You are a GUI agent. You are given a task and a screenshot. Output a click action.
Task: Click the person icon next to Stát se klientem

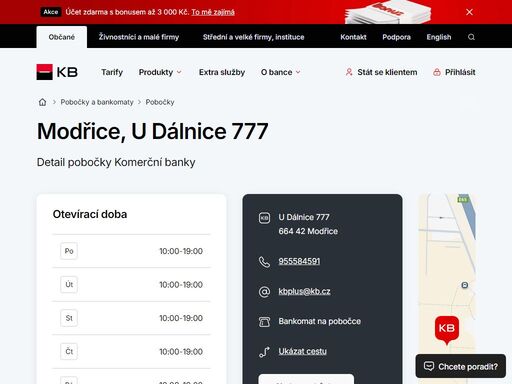pyautogui.click(x=349, y=72)
